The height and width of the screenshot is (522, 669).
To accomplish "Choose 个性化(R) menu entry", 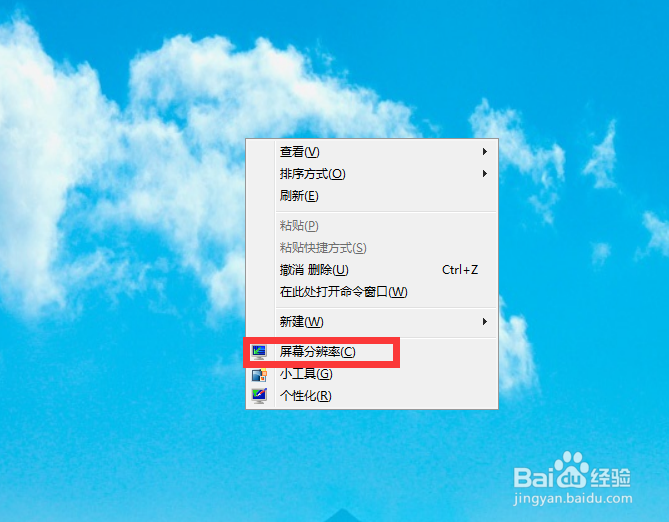I will point(372,396).
